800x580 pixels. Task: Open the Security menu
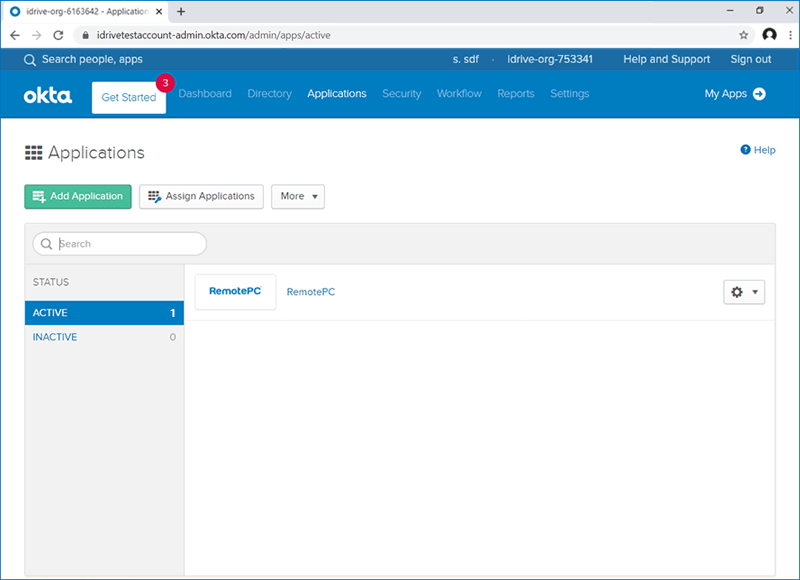pos(402,94)
